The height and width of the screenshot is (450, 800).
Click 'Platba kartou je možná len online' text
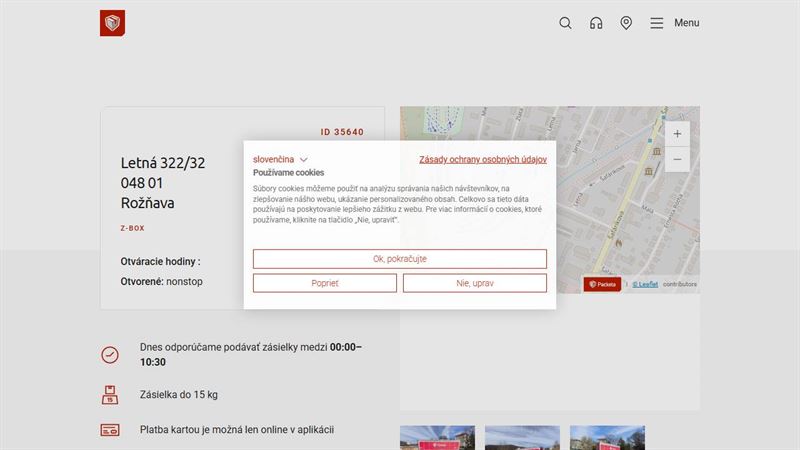(237, 430)
